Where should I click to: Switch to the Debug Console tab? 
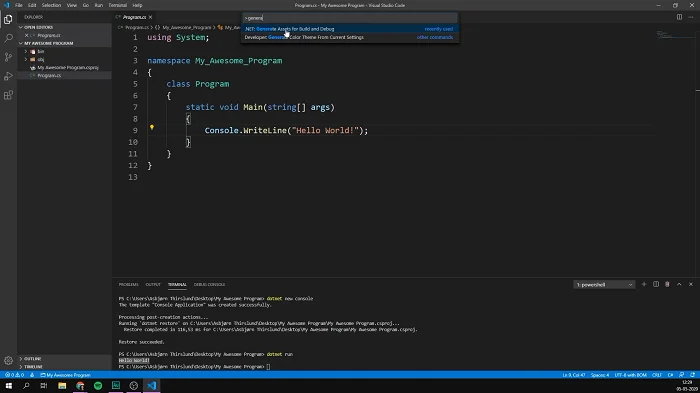click(x=209, y=284)
